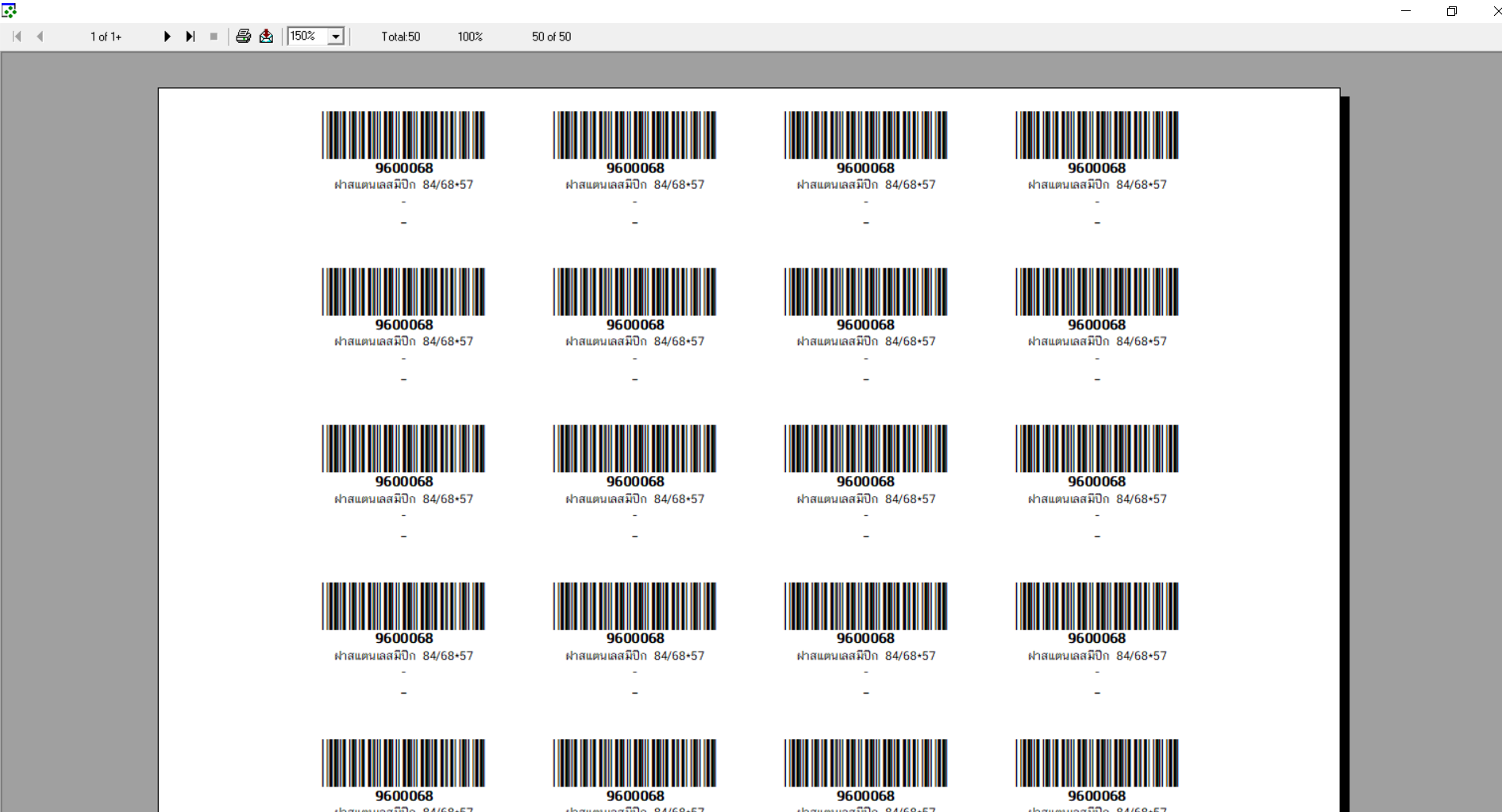Restore down the preview window

pos(1451,11)
